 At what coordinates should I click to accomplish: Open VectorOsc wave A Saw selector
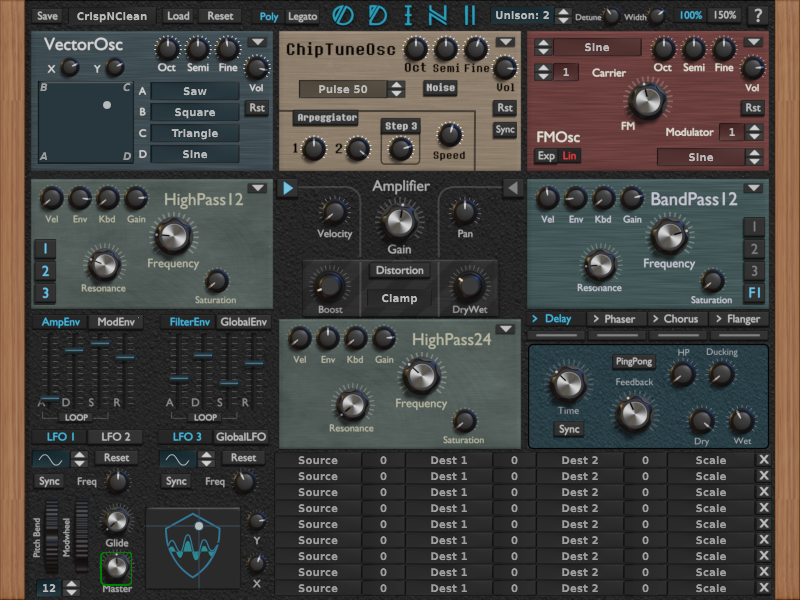pos(195,91)
